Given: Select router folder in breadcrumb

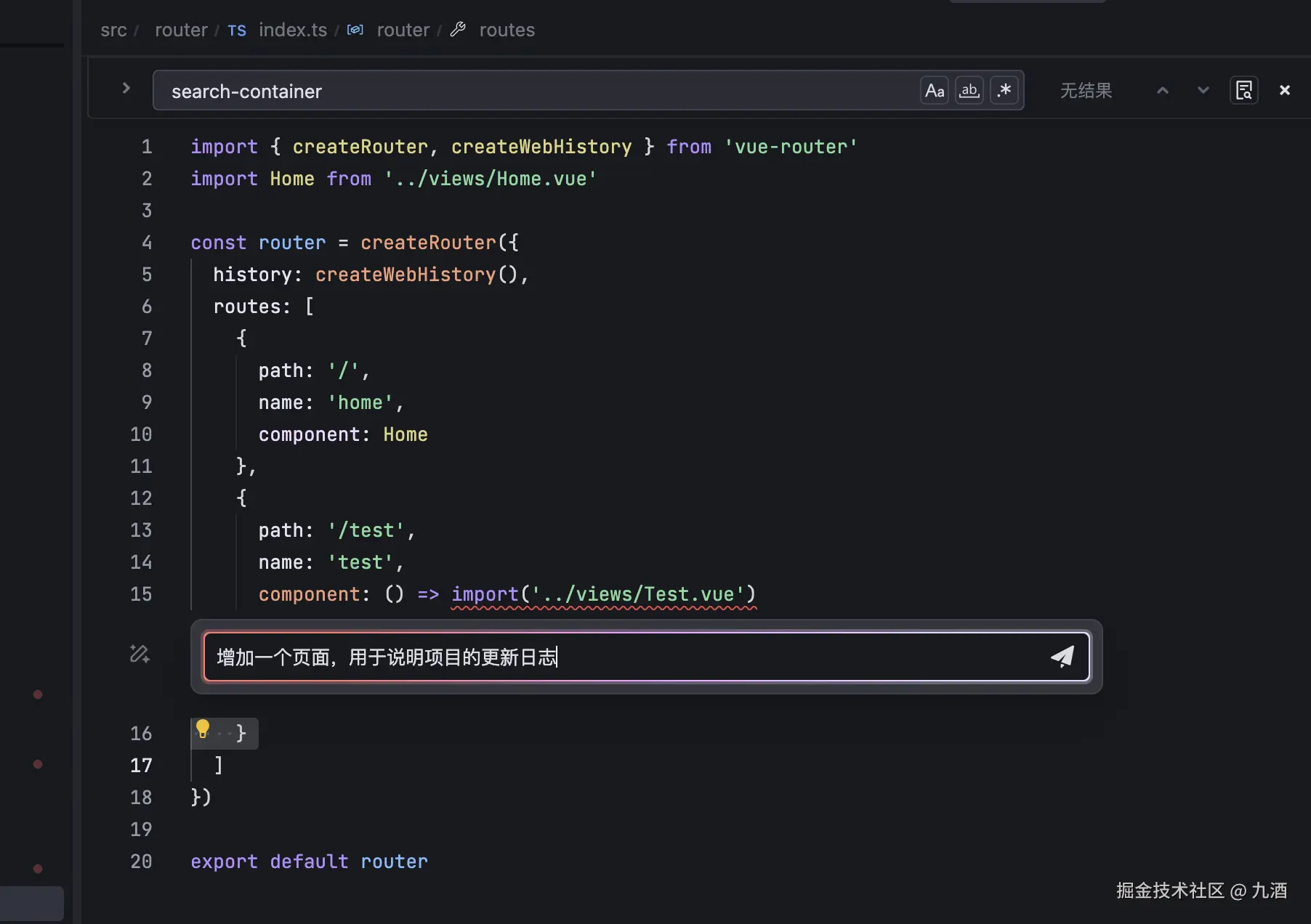Looking at the screenshot, I should pyautogui.click(x=181, y=30).
